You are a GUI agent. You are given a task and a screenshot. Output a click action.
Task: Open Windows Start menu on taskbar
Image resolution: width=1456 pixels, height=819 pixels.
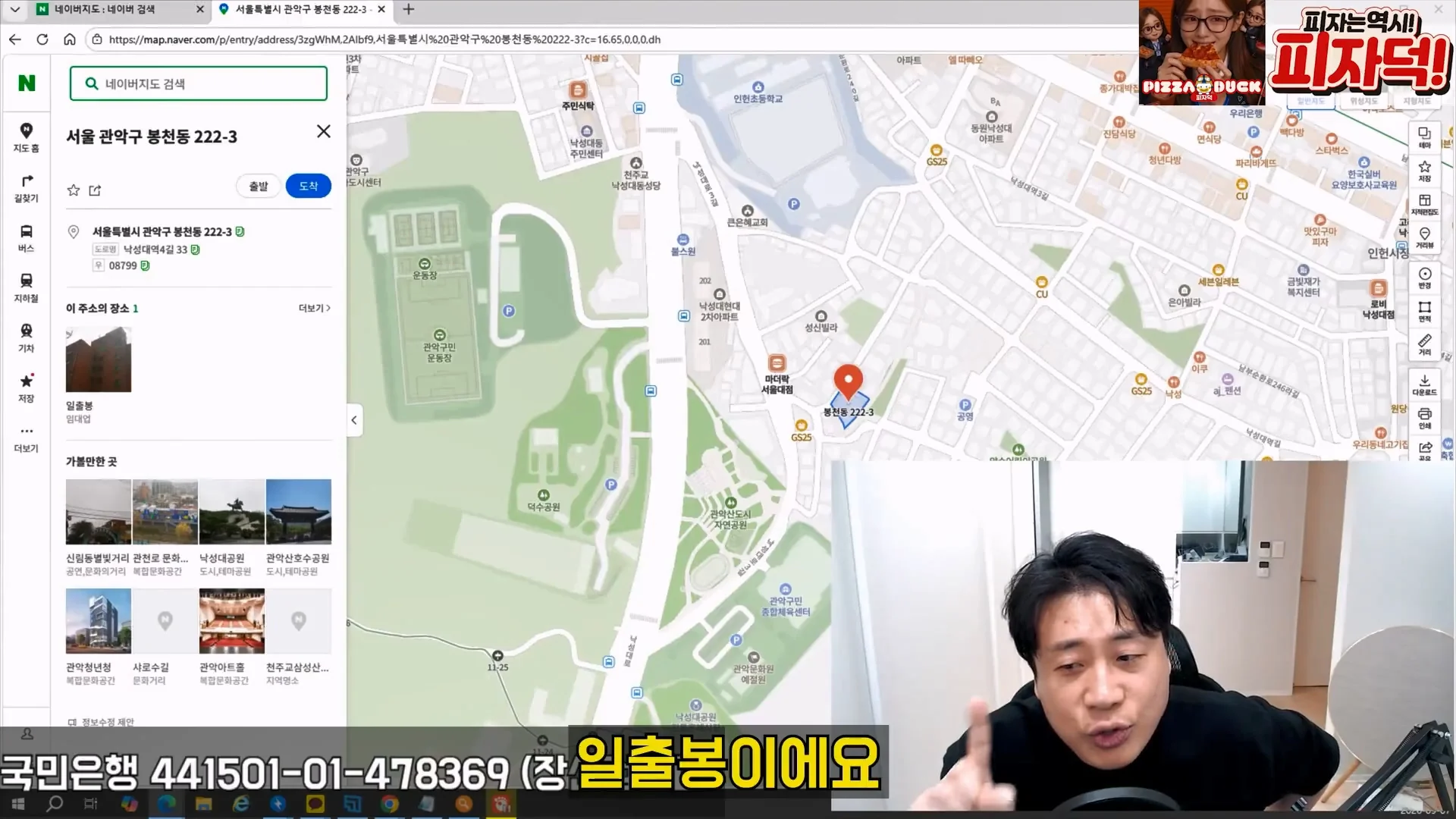18,803
